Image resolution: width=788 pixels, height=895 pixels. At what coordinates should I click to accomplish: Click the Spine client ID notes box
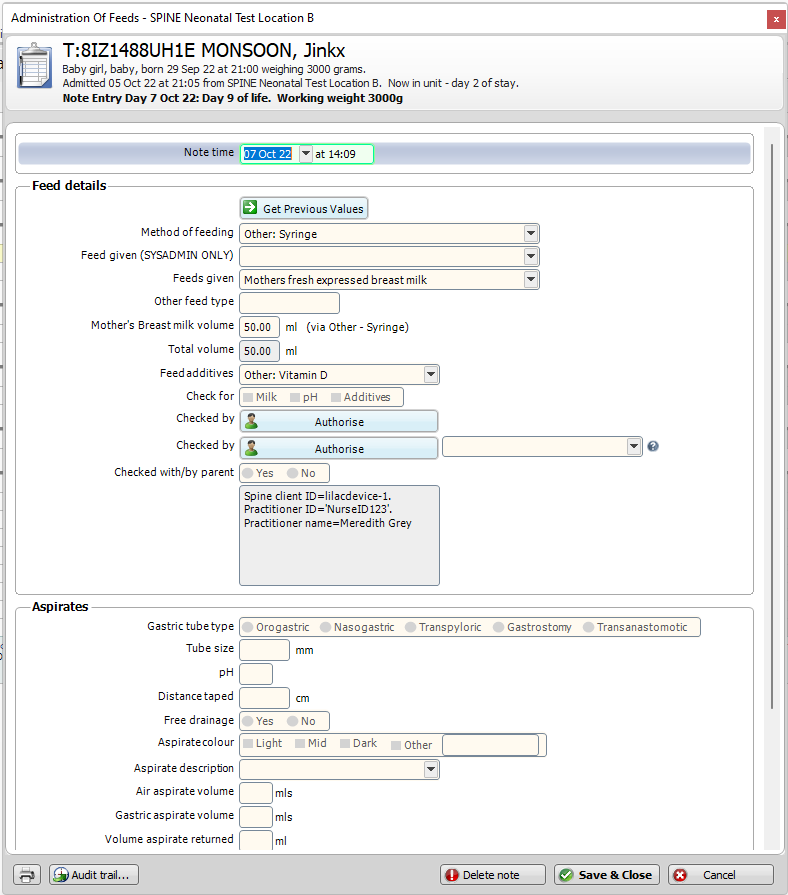(x=340, y=535)
